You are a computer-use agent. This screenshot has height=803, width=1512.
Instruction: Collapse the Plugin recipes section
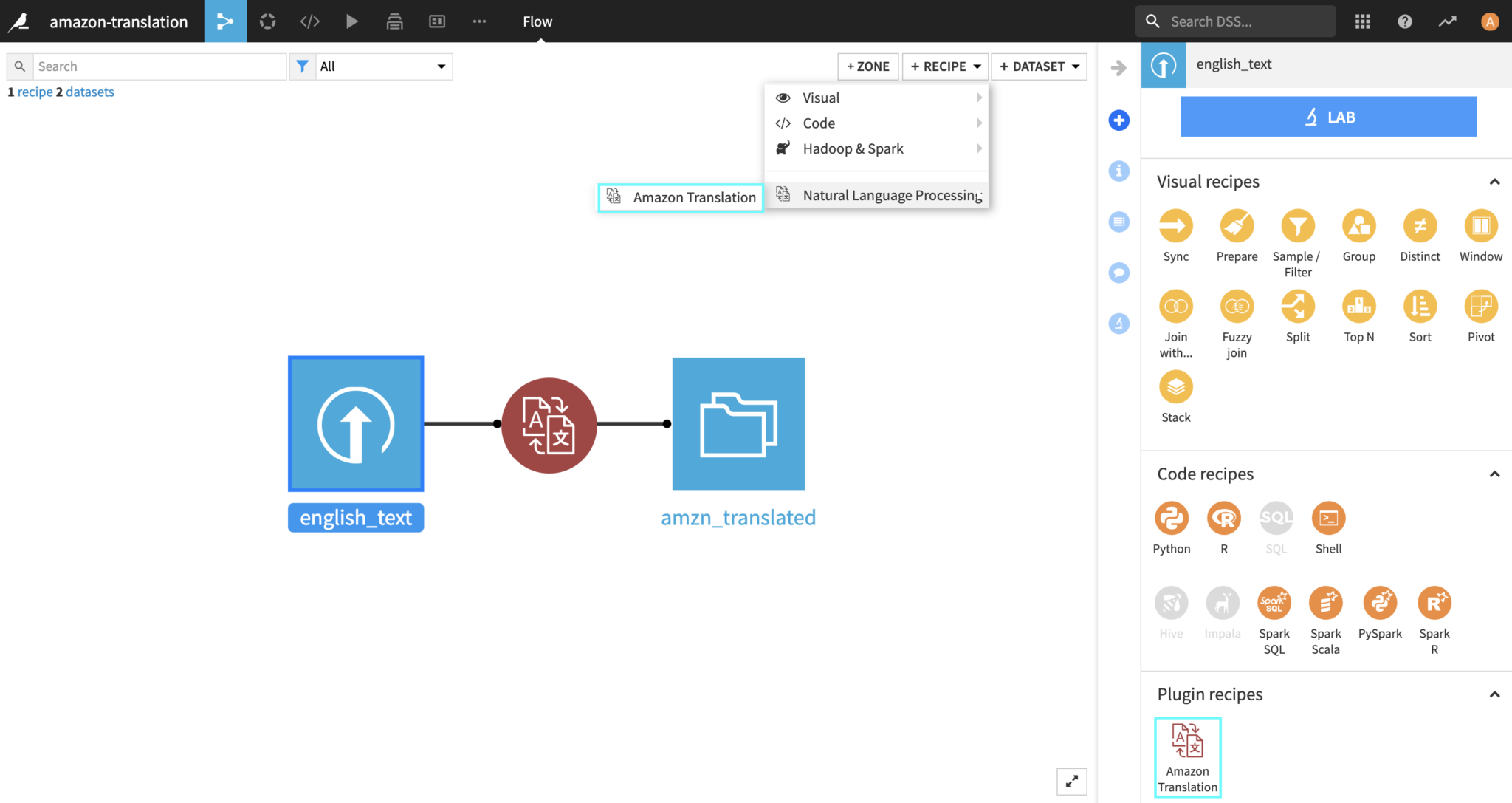(x=1494, y=694)
